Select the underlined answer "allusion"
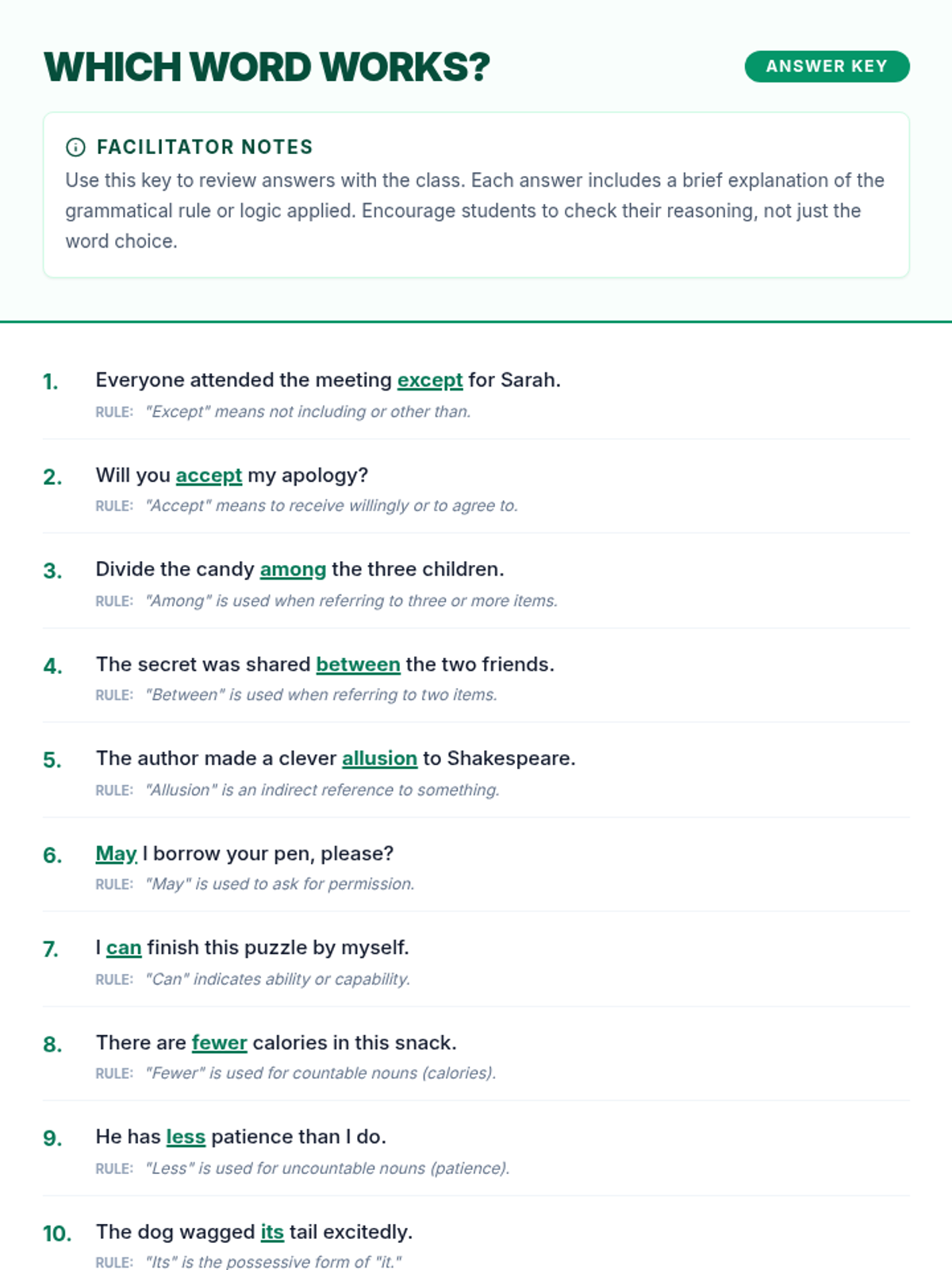This screenshot has height=1270, width=952. pyautogui.click(x=379, y=758)
